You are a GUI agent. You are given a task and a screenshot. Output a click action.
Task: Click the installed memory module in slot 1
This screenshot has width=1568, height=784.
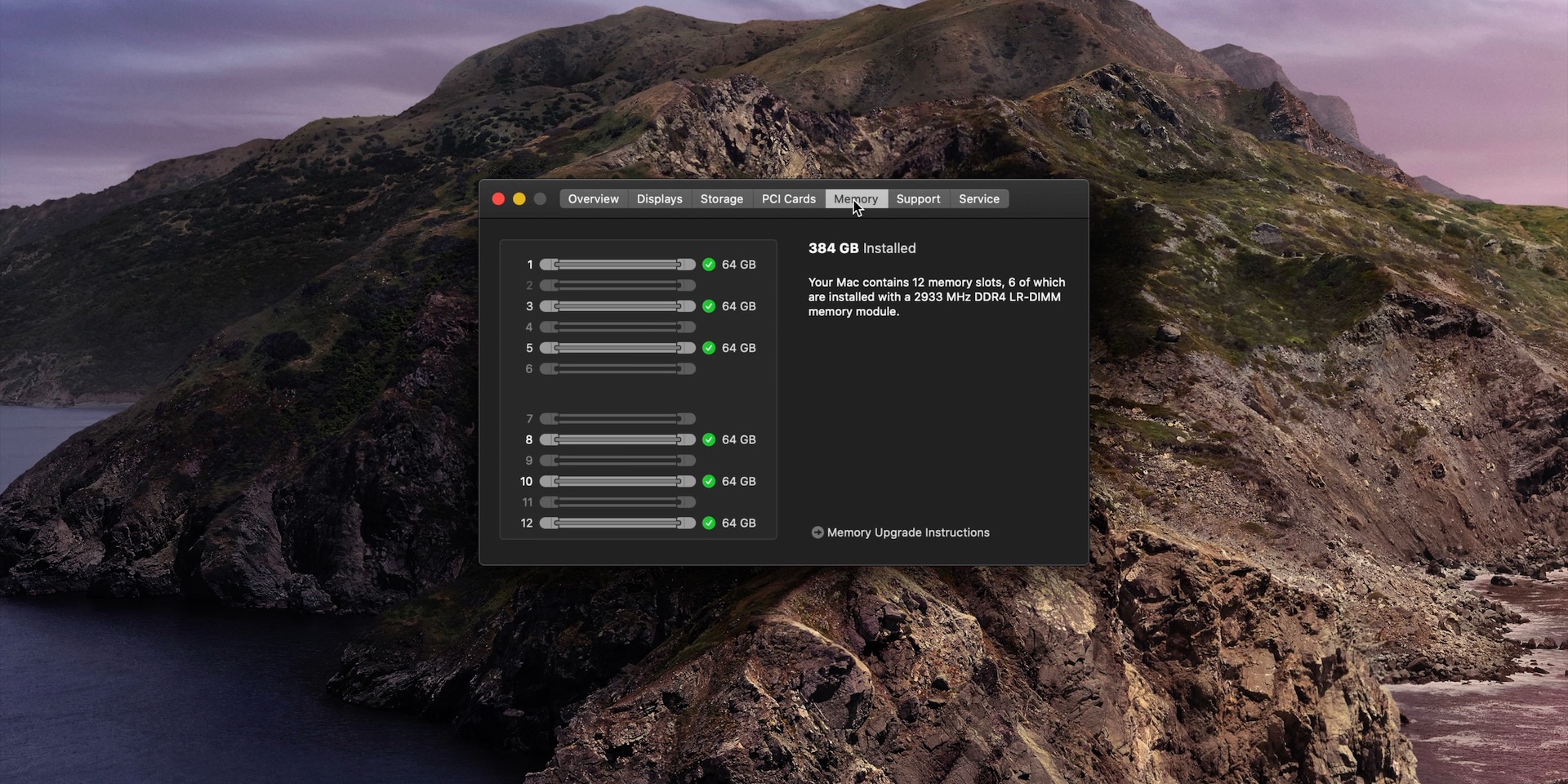click(x=617, y=265)
